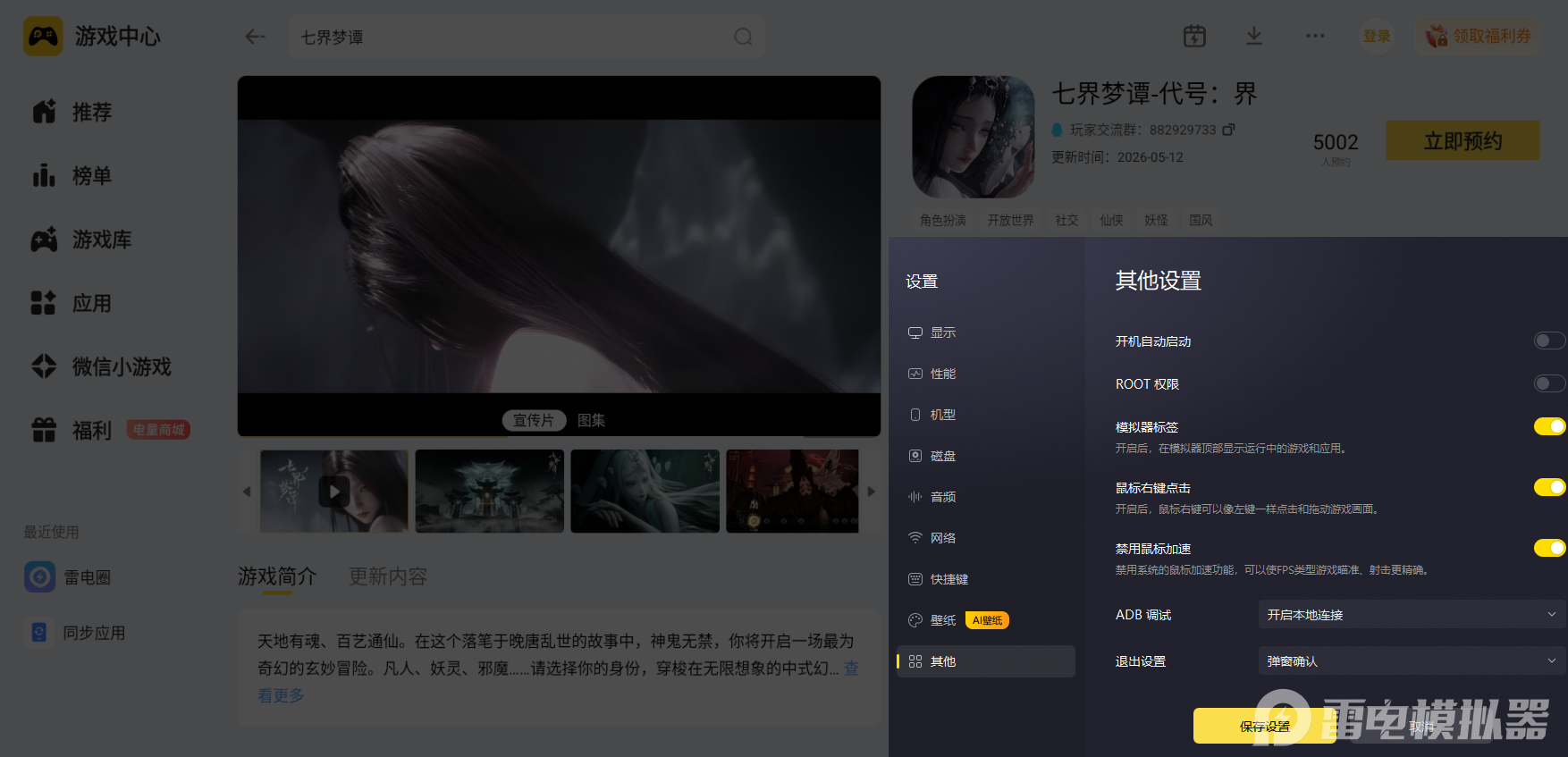
Task: Go back with the left arrow icon
Action: pyautogui.click(x=256, y=37)
